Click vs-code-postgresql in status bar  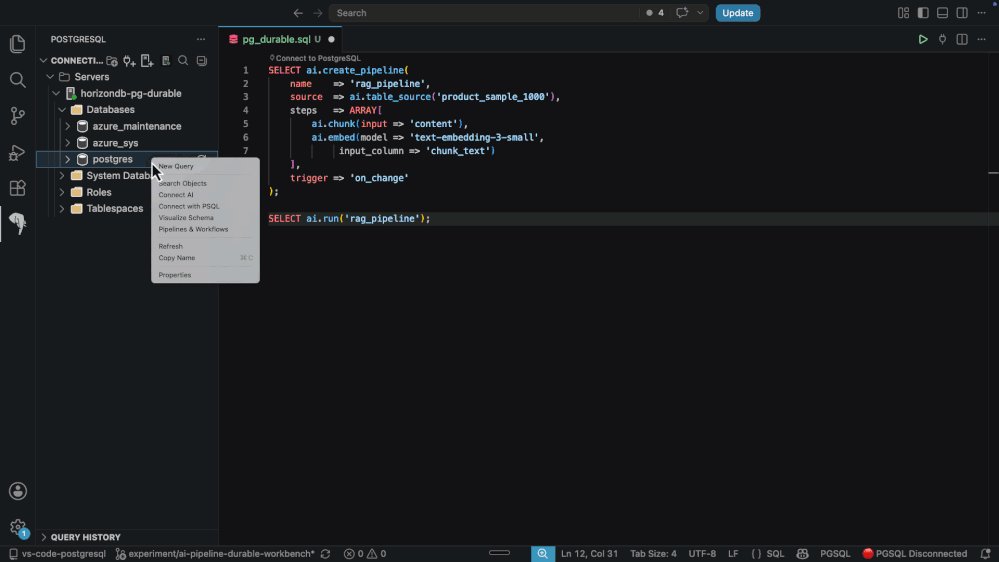57,554
